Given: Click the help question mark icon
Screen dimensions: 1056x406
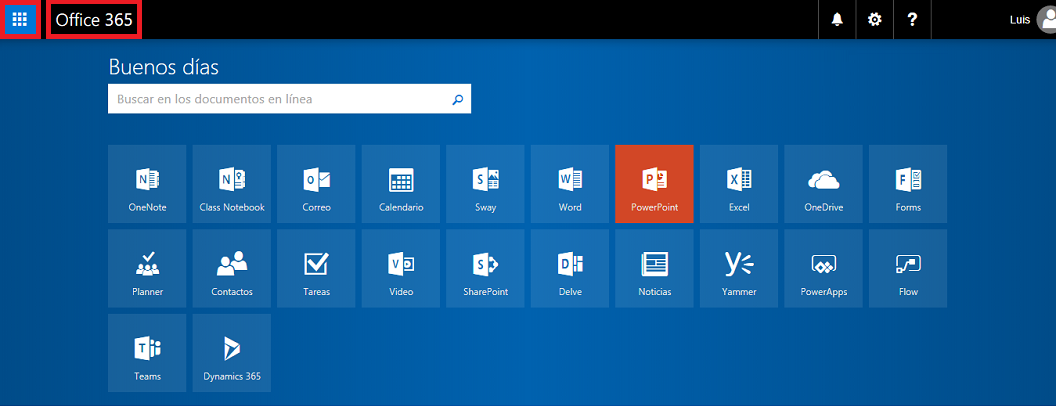Looking at the screenshot, I should [912, 20].
